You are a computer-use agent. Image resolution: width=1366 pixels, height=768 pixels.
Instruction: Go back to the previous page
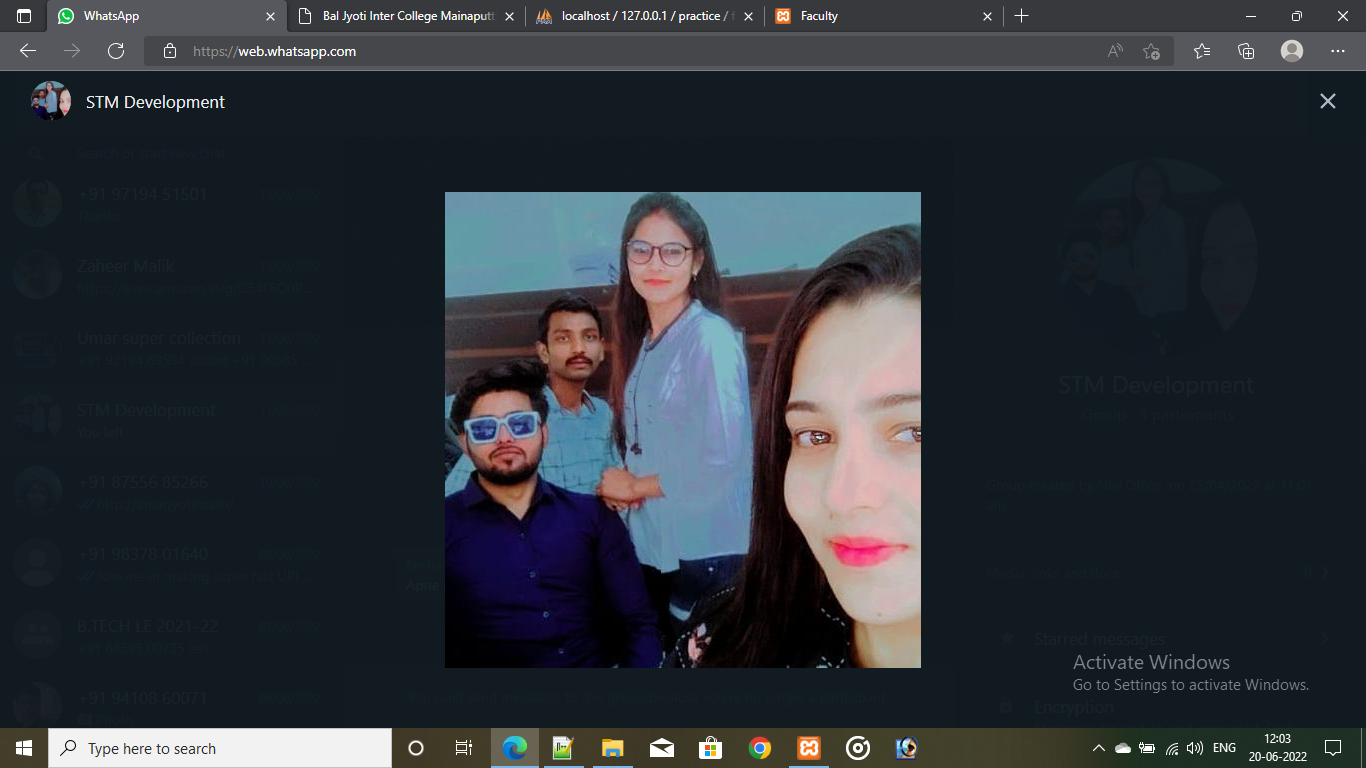(x=28, y=51)
